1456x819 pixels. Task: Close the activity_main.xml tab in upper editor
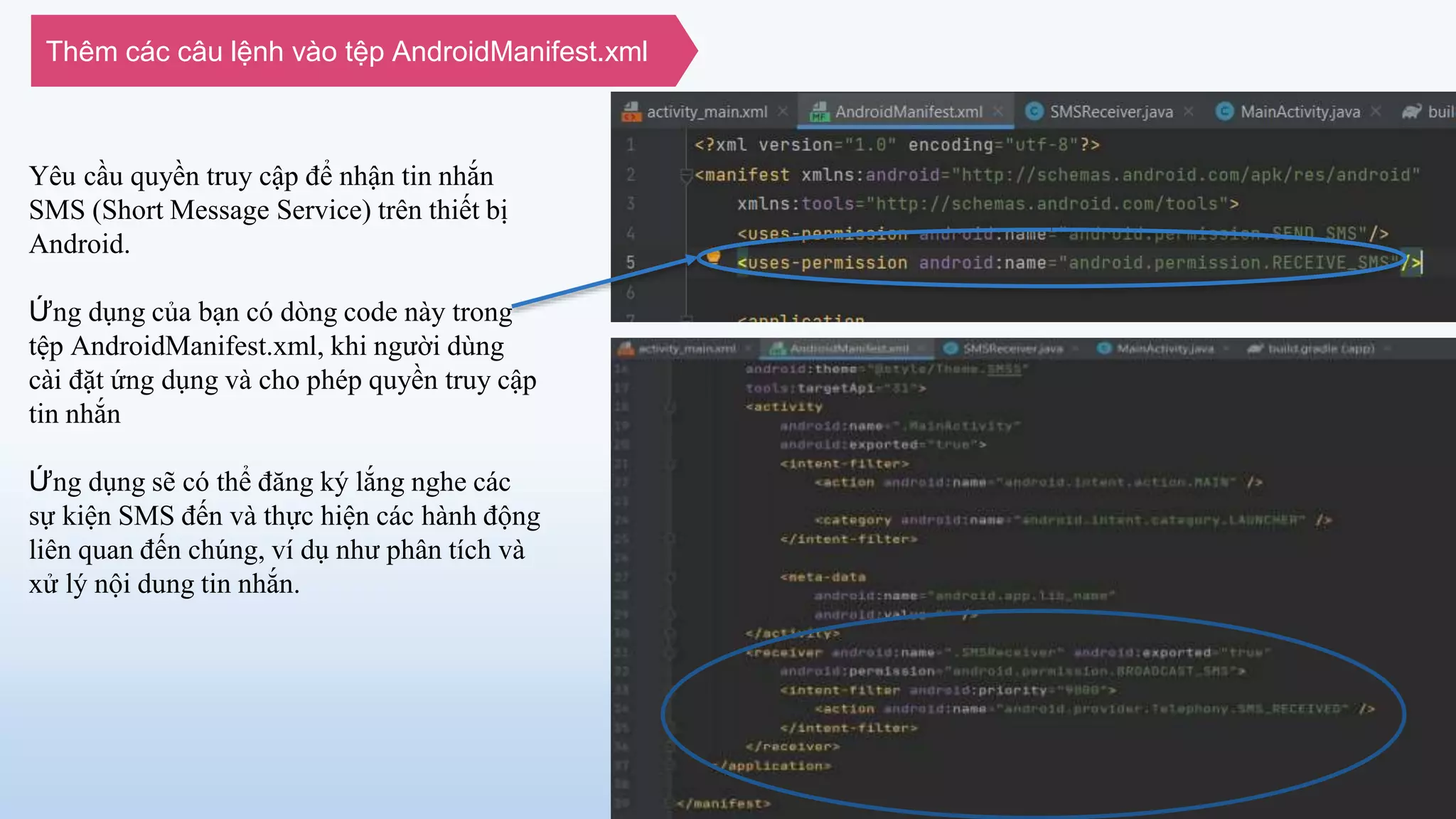(x=783, y=112)
